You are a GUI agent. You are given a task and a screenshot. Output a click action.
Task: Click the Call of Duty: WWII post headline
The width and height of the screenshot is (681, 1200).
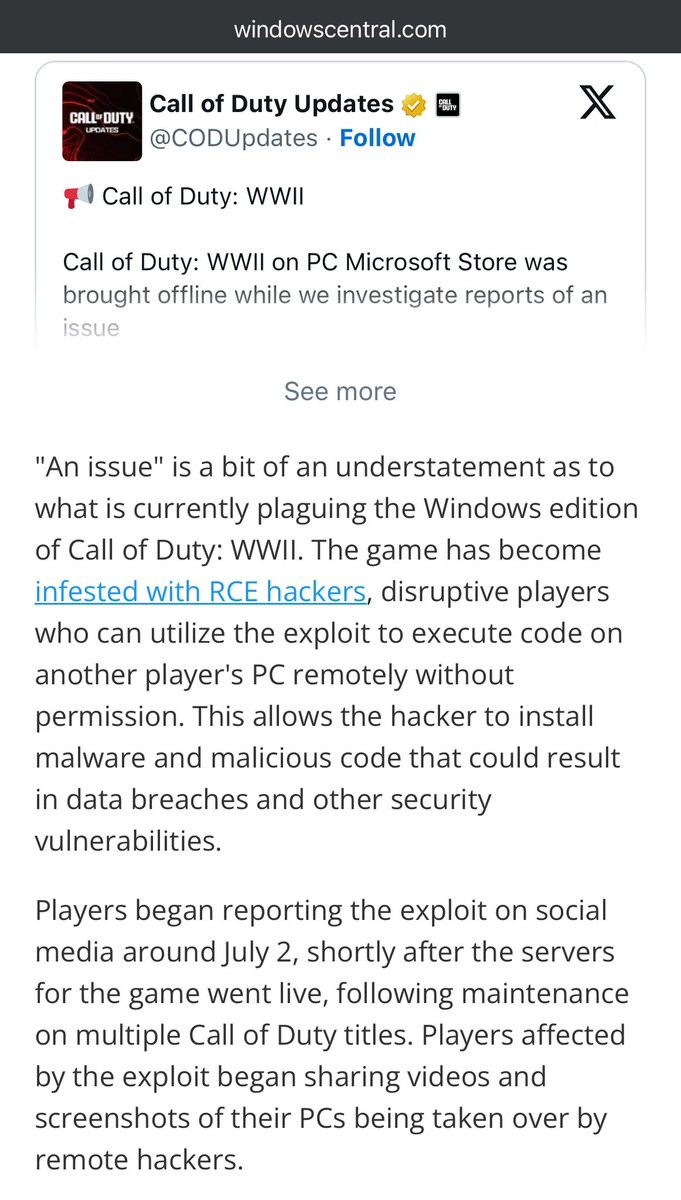(203, 197)
